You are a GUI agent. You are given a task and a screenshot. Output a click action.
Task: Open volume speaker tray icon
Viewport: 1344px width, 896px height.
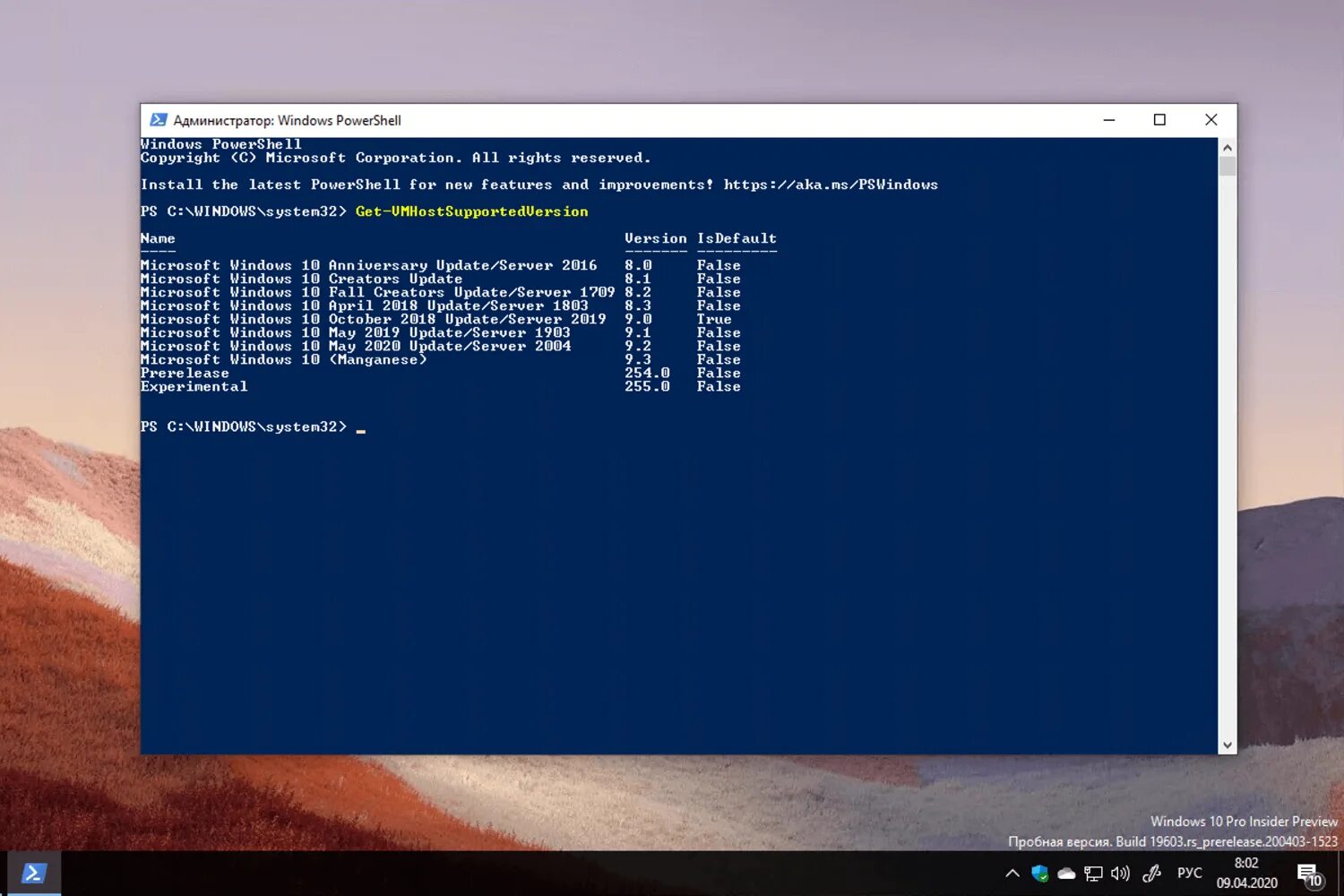pyautogui.click(x=1120, y=873)
